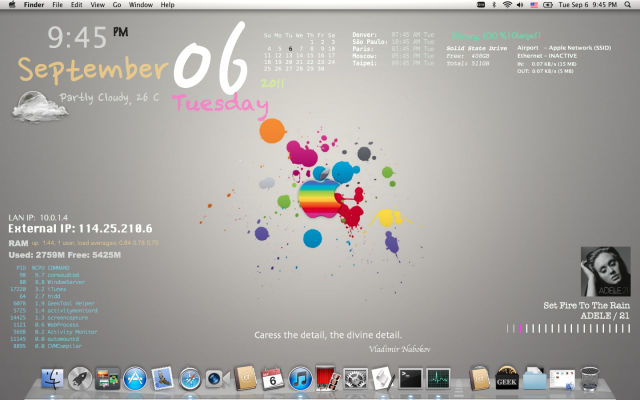The image size is (640, 400).
Task: Click the song progress bar widget
Action: pos(568,329)
